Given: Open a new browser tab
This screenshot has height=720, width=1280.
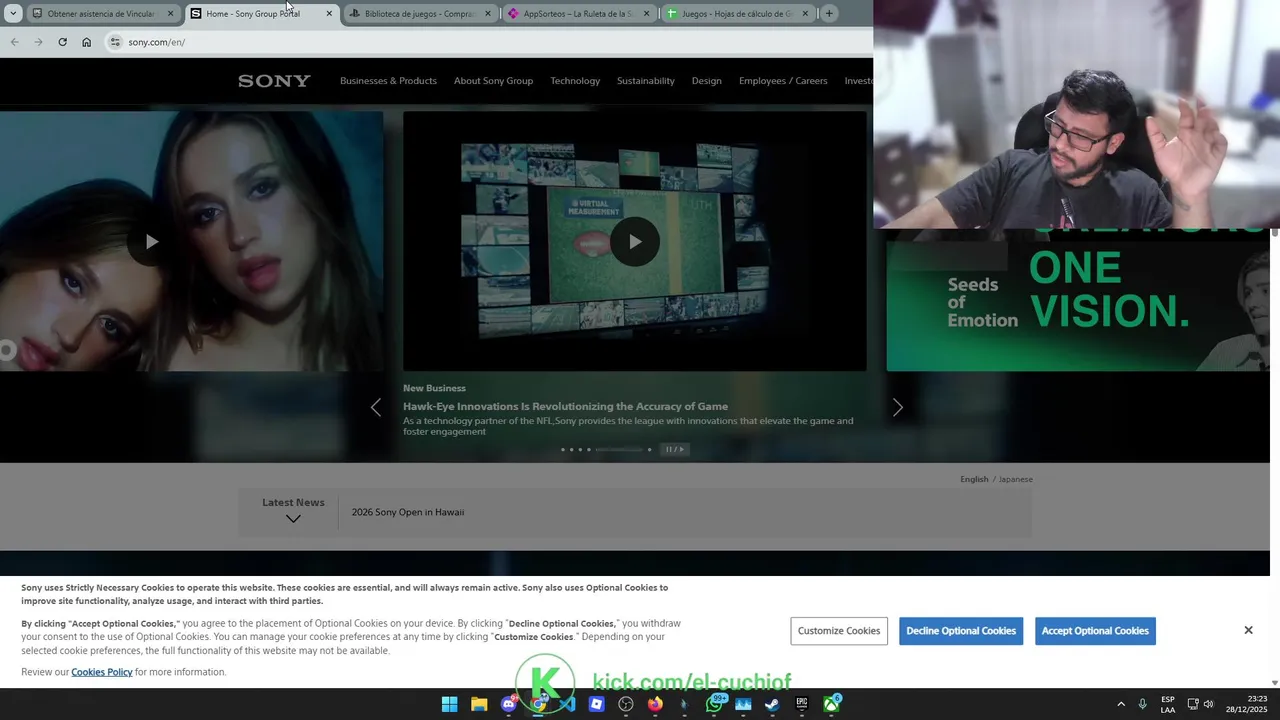Looking at the screenshot, I should pyautogui.click(x=829, y=14).
